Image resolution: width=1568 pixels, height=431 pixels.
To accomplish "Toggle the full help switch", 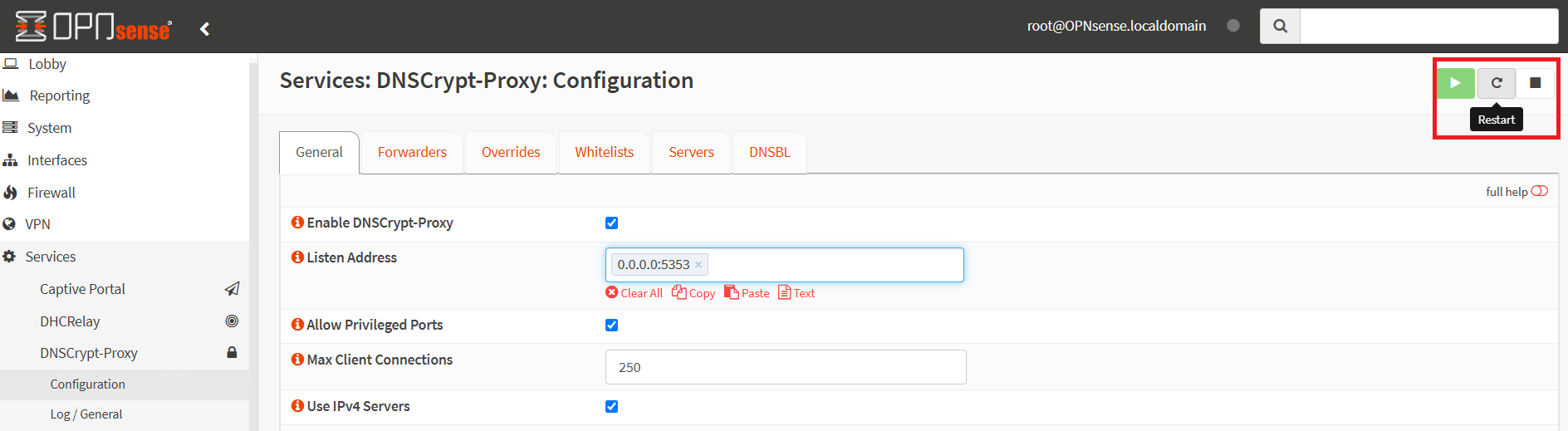I will coord(1539,191).
